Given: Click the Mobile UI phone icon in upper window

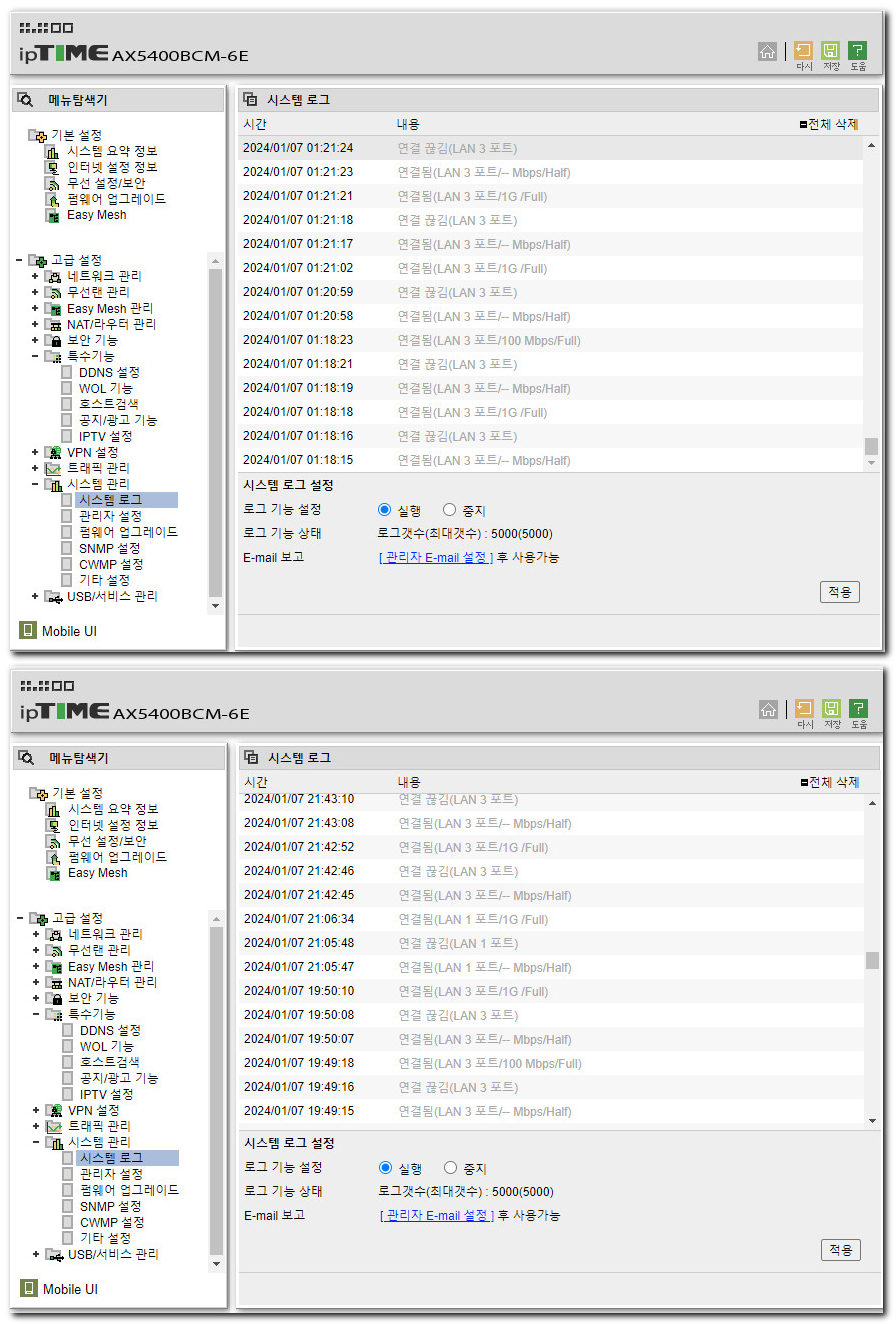Looking at the screenshot, I should [x=28, y=631].
